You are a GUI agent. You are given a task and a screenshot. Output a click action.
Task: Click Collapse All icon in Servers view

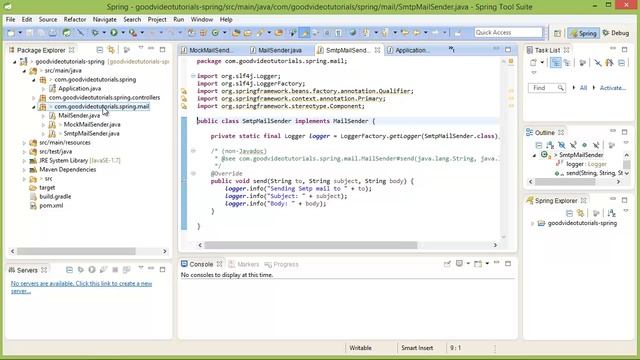69,270
